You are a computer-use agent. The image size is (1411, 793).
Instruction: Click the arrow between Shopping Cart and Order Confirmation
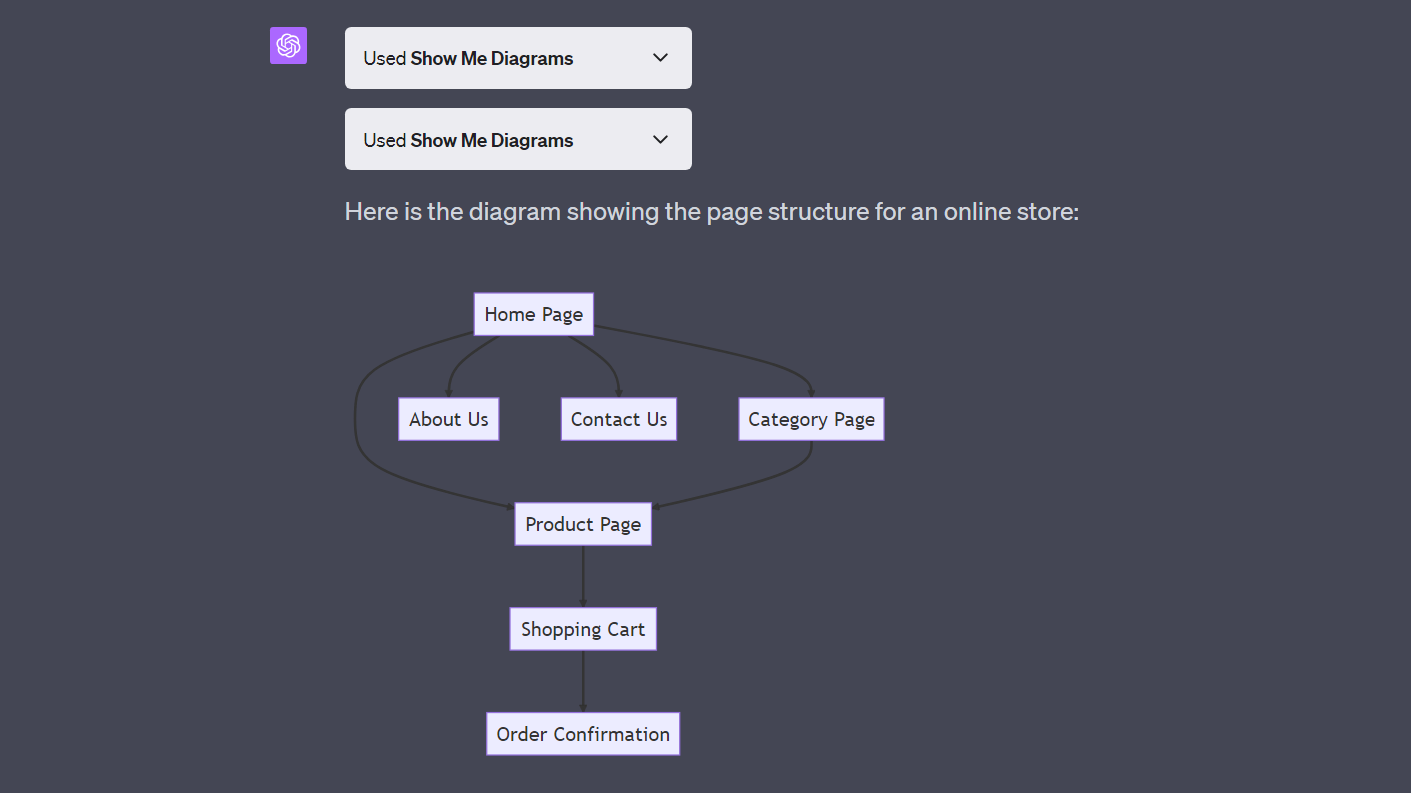(x=583, y=682)
